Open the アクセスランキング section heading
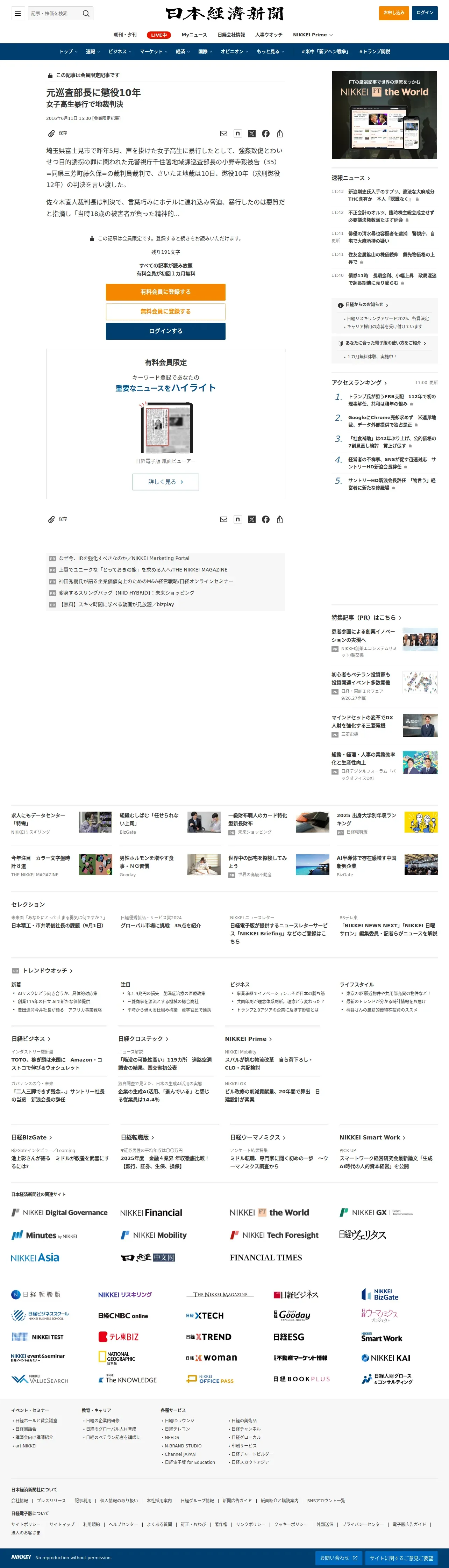The image size is (449, 1568). pos(359,382)
